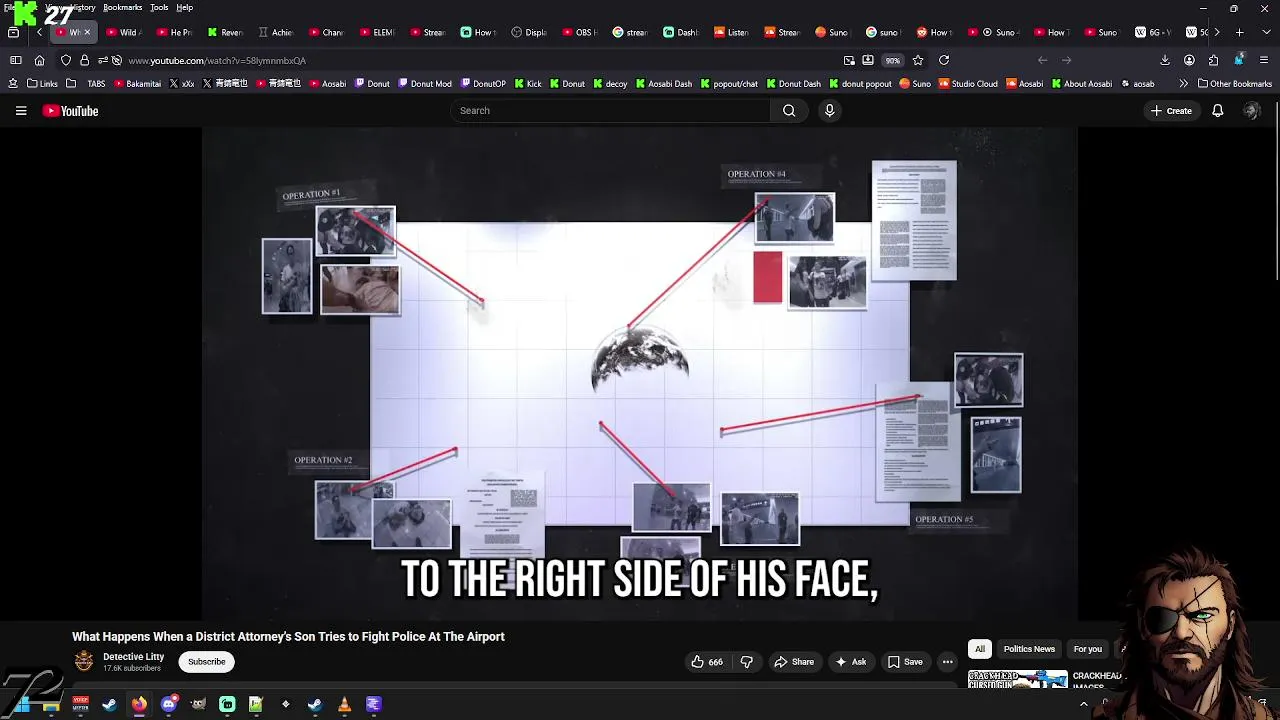
Task: Open tracking protection shield icon
Action: click(x=66, y=60)
